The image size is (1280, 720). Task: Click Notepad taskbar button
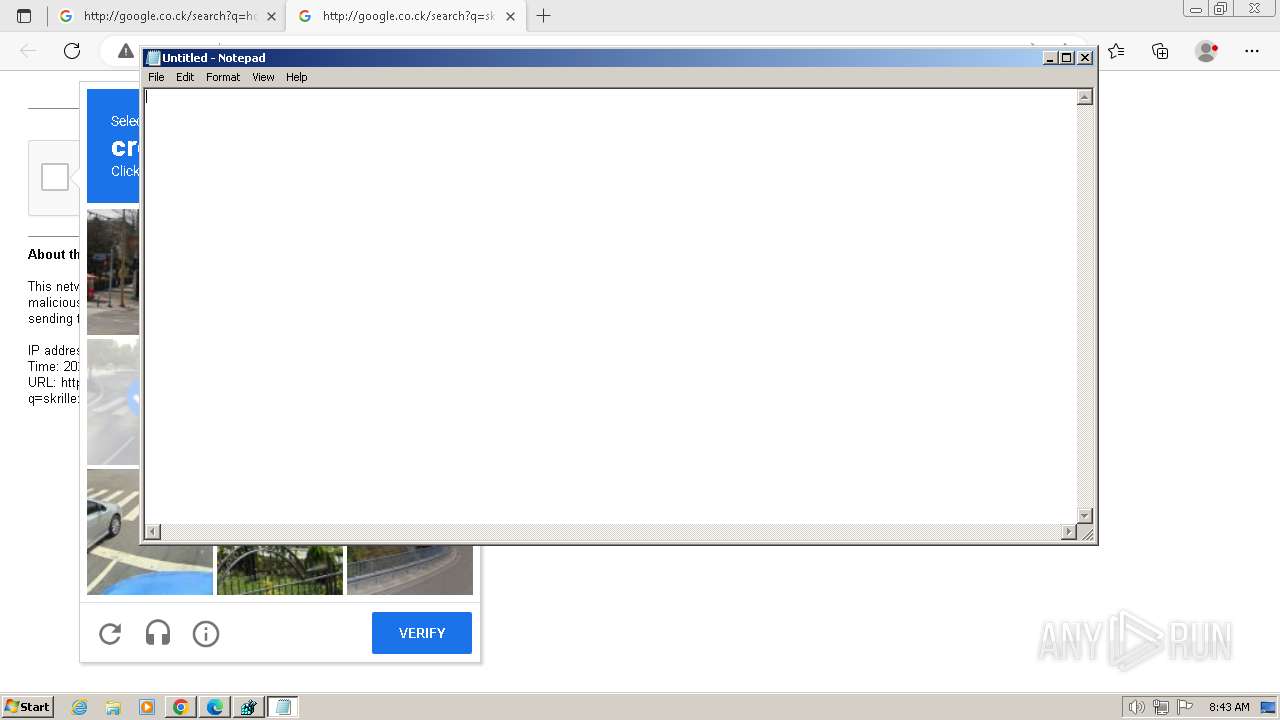(283, 707)
